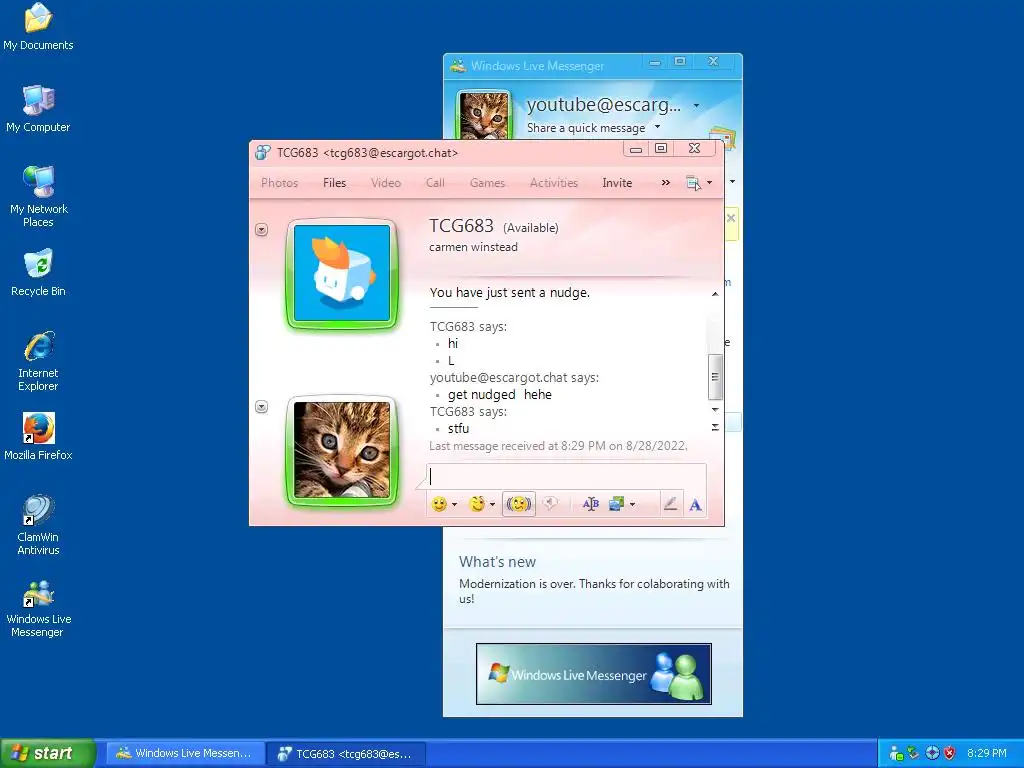Expand background picker dropdown arrow
Screen dimensions: 1024x768
632,504
